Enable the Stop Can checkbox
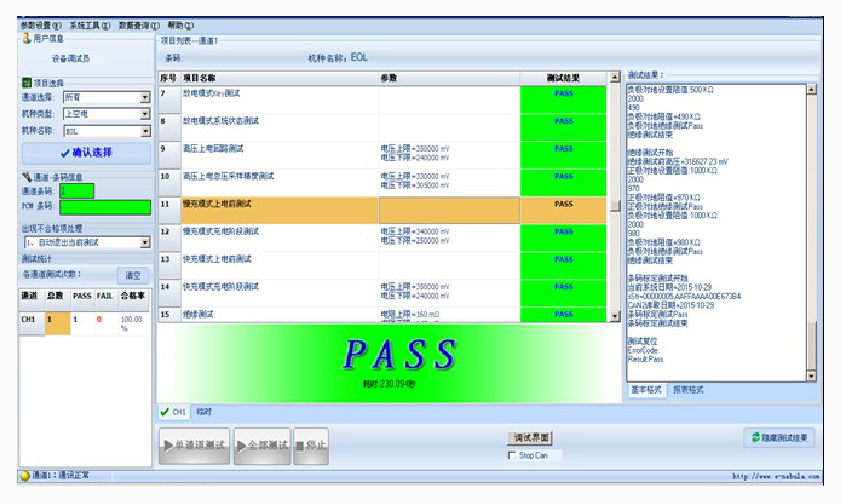842x504 pixels. [x=512, y=456]
